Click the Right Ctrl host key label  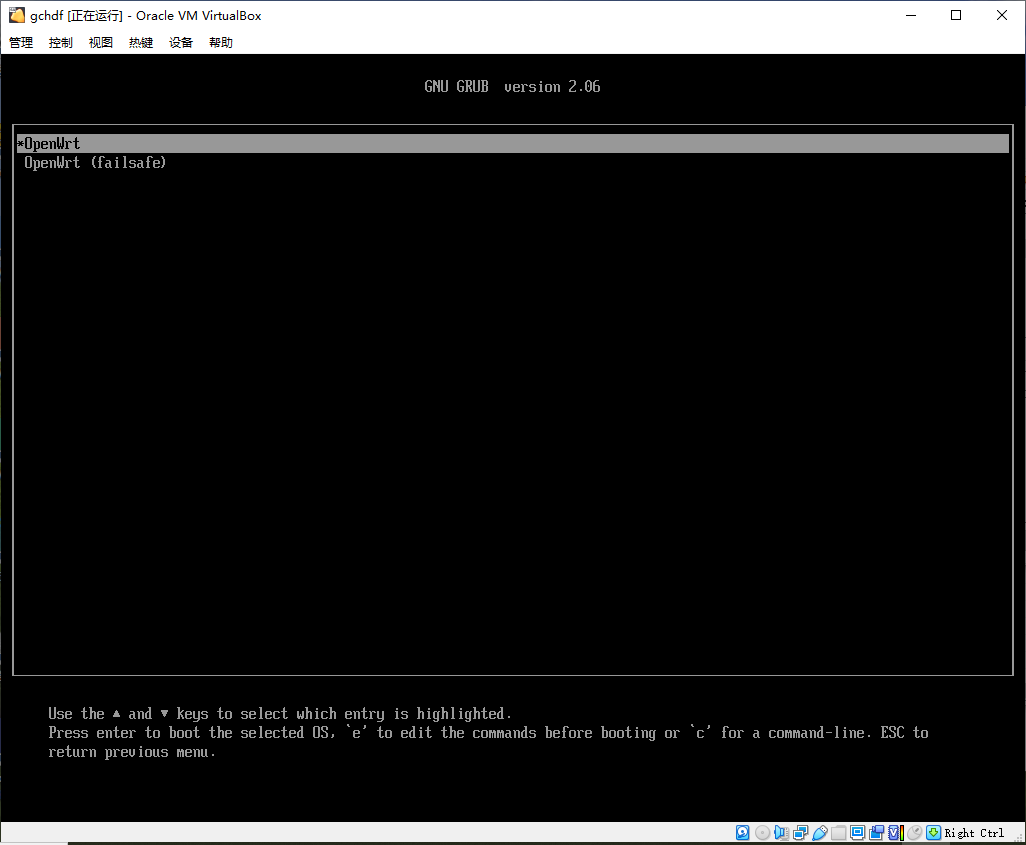click(x=974, y=833)
